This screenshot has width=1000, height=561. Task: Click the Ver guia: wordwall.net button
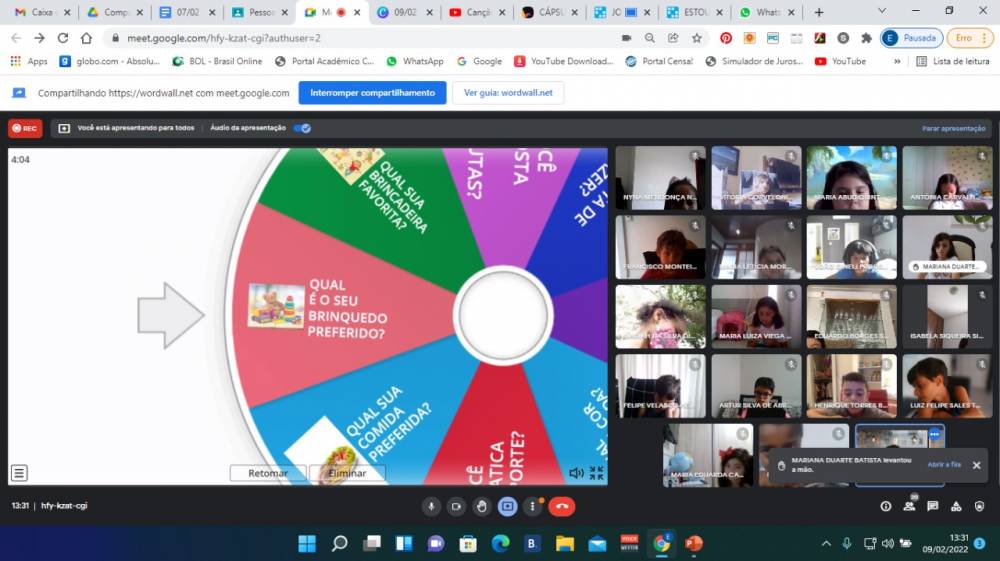pyautogui.click(x=508, y=93)
